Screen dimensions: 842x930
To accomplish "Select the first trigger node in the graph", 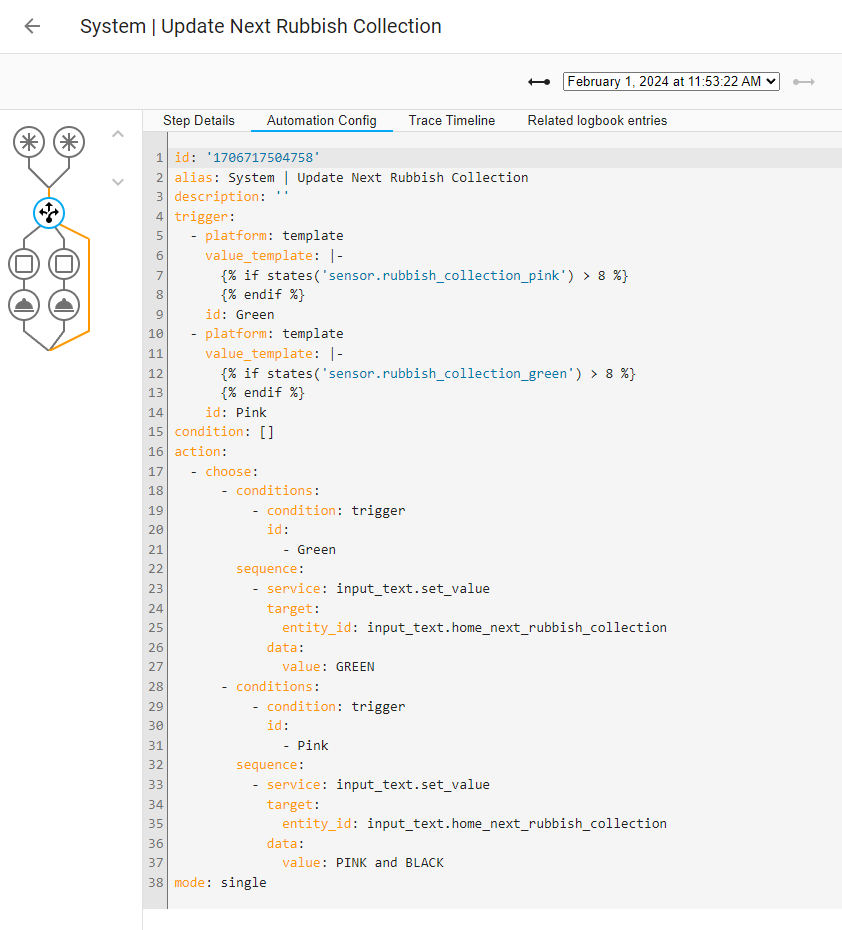I will [30, 143].
